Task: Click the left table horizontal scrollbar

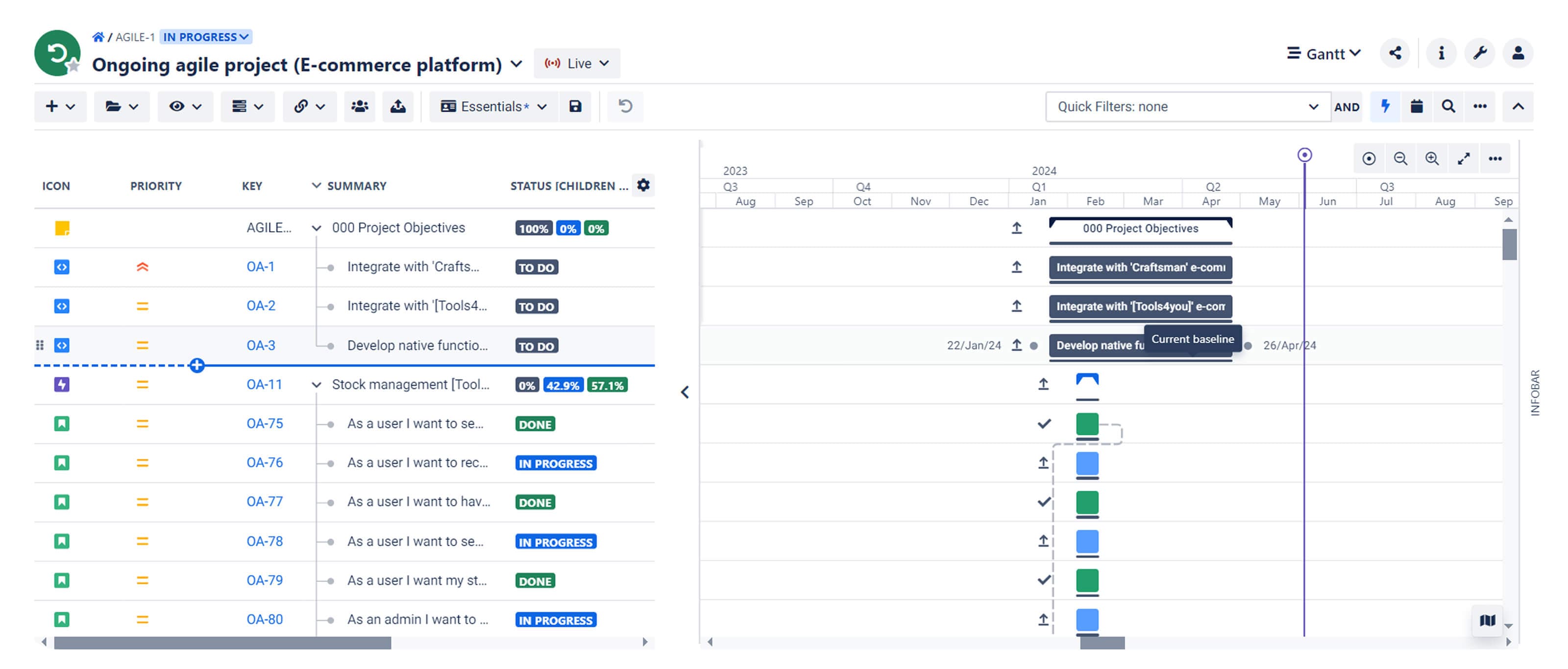Action: pyautogui.click(x=222, y=642)
